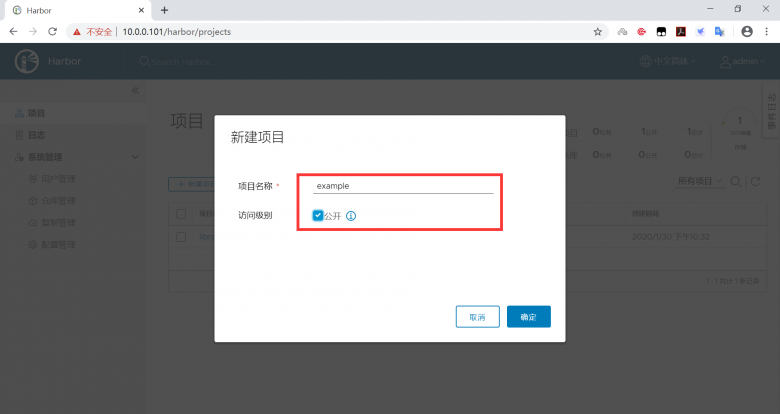780x414 pixels.
Task: Click the address bar URL 10.0.0.101/harbor/projects
Action: pos(177,32)
